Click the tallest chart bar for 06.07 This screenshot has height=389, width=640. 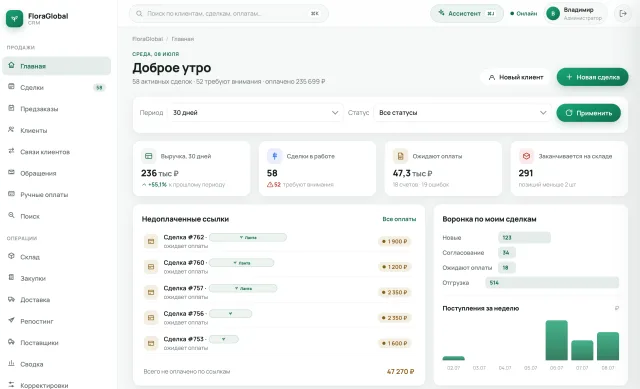tap(556, 340)
